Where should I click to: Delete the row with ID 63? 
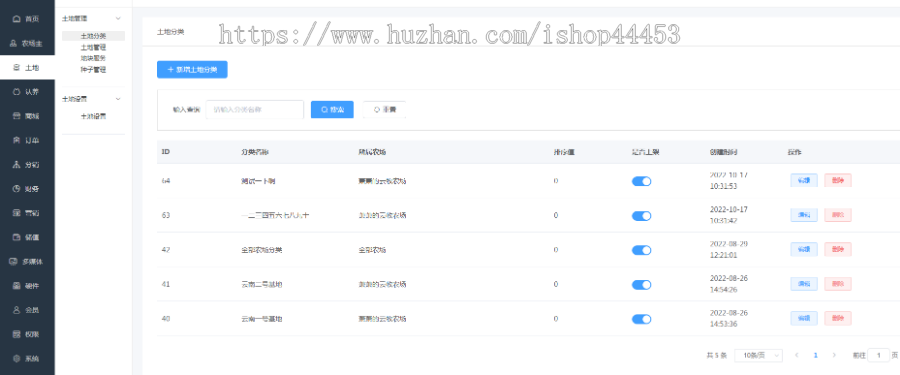pos(837,215)
